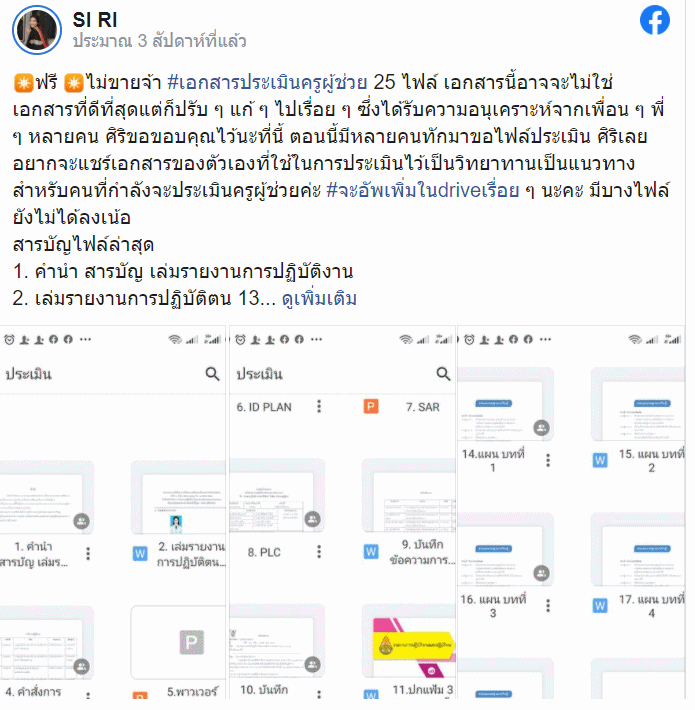Tap the search icon in the second ประเมิน panel
Screen dimensions: 695x710
click(x=443, y=374)
